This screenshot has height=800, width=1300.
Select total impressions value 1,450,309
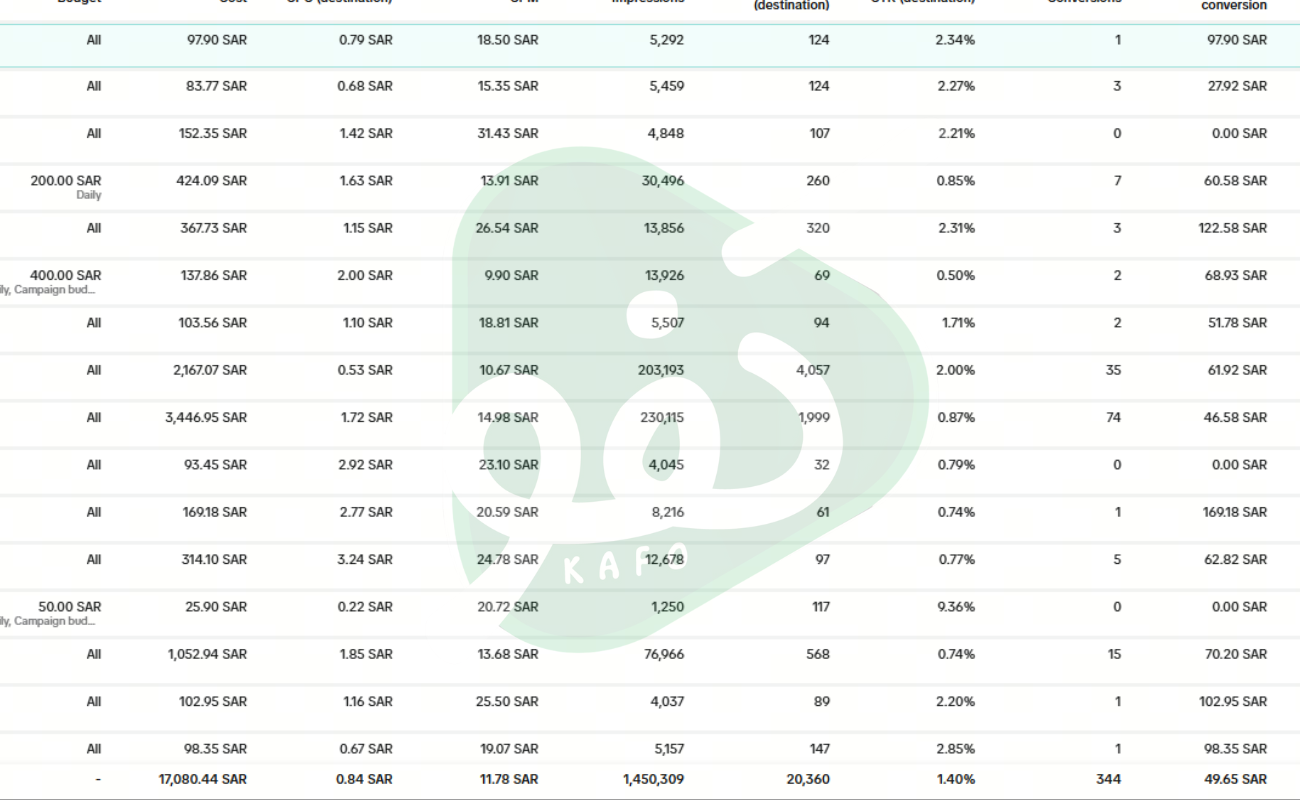point(653,779)
